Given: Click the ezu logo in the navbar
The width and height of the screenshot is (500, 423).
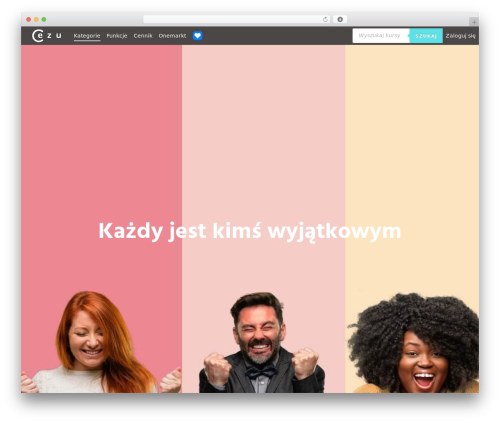Looking at the screenshot, I should [x=47, y=36].
